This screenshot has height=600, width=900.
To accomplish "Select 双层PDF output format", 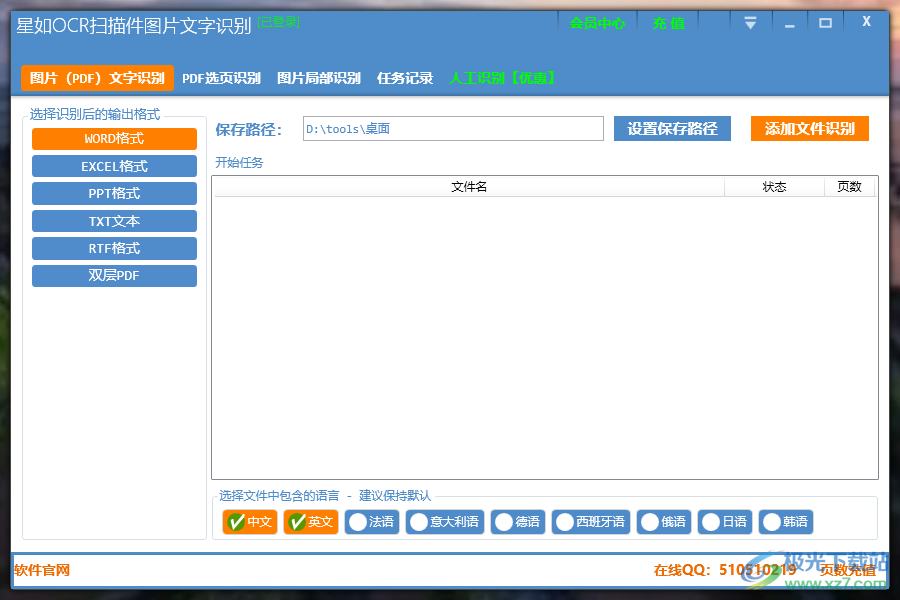I will tap(114, 275).
